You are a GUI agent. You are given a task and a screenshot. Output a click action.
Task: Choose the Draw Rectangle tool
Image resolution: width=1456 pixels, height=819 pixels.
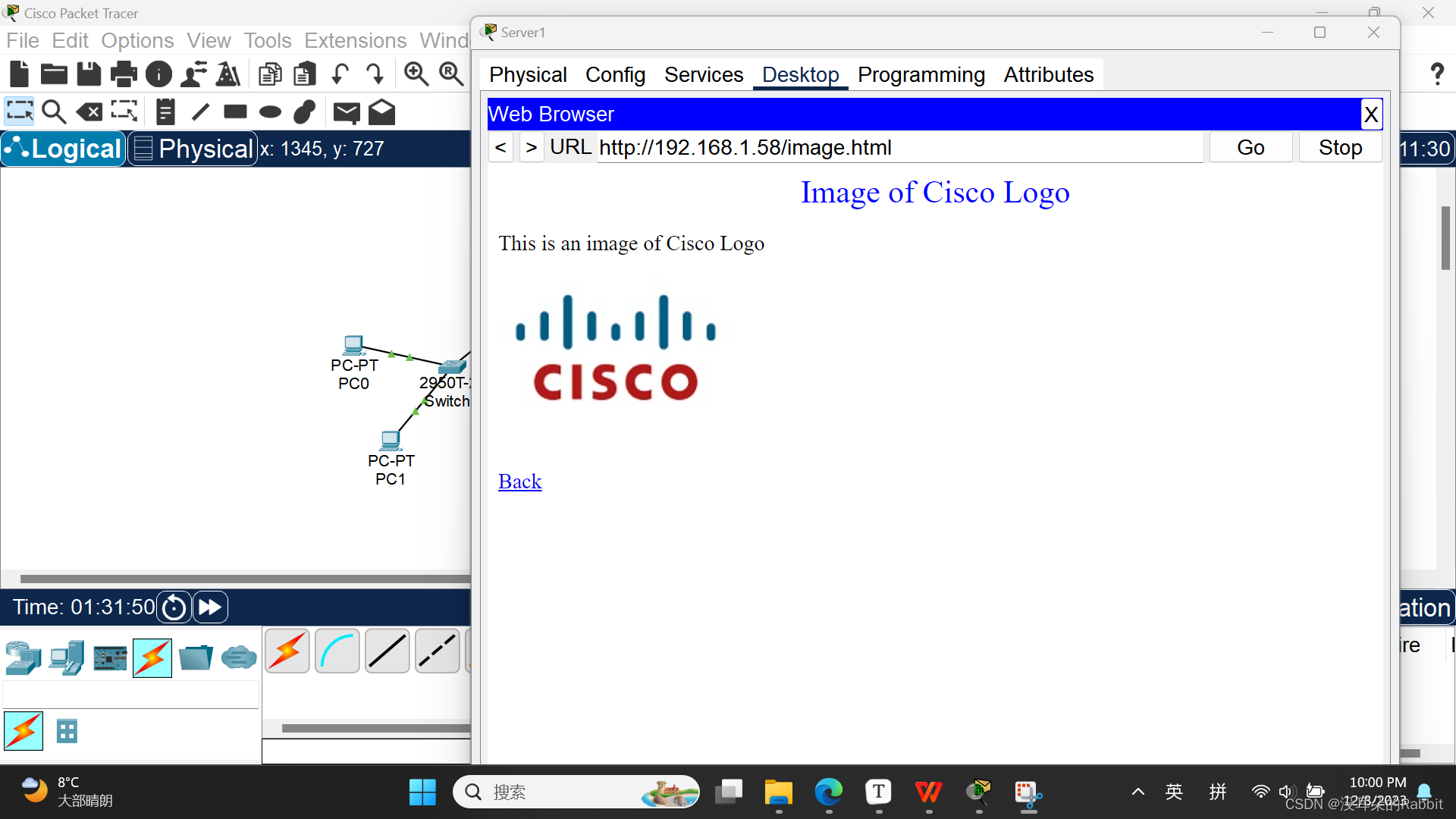pyautogui.click(x=235, y=112)
